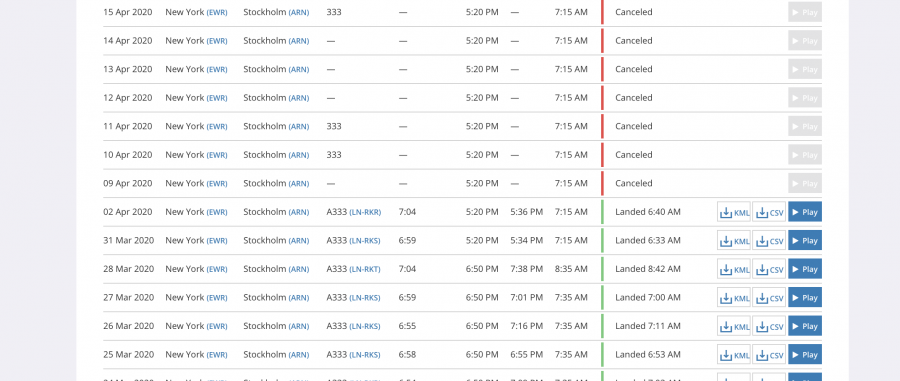Download KML for 25 Mar 2020 flight
The height and width of the screenshot is (381, 900).
click(x=734, y=355)
